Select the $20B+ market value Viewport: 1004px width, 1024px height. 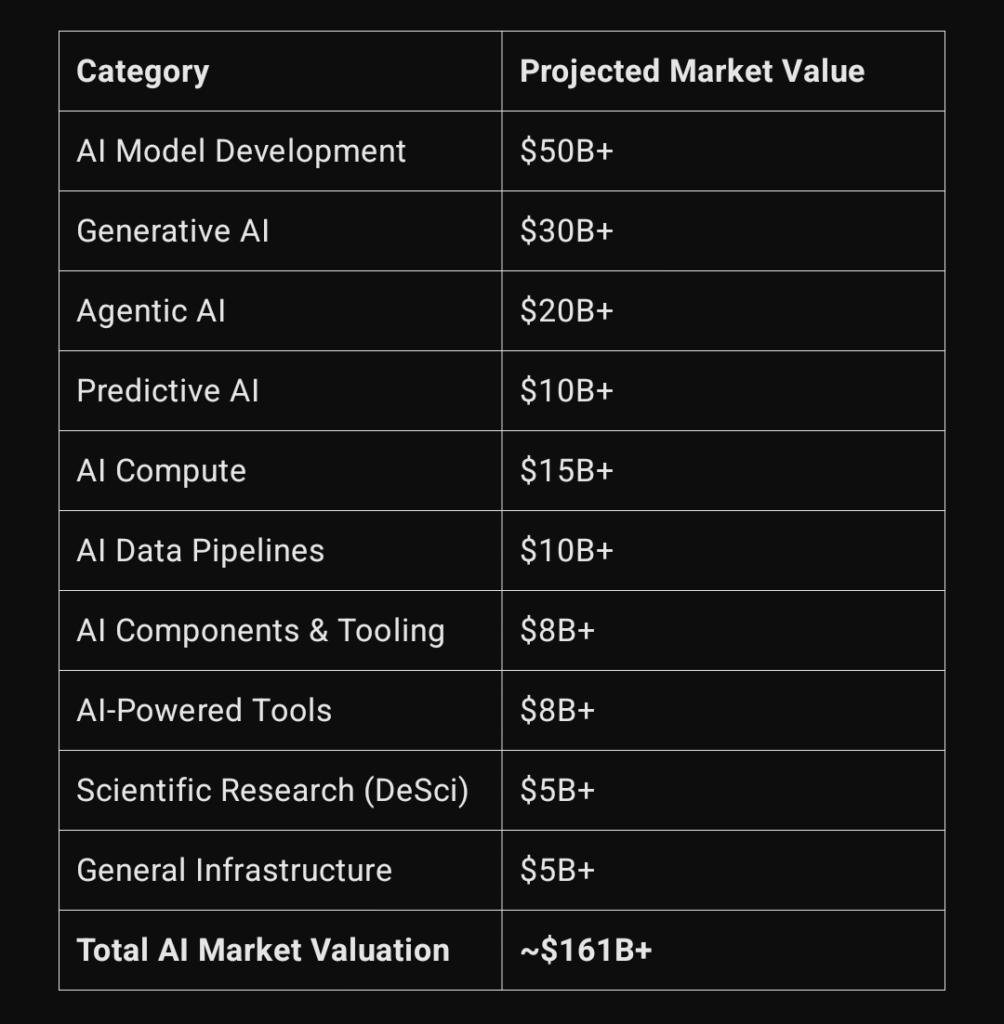(566, 311)
